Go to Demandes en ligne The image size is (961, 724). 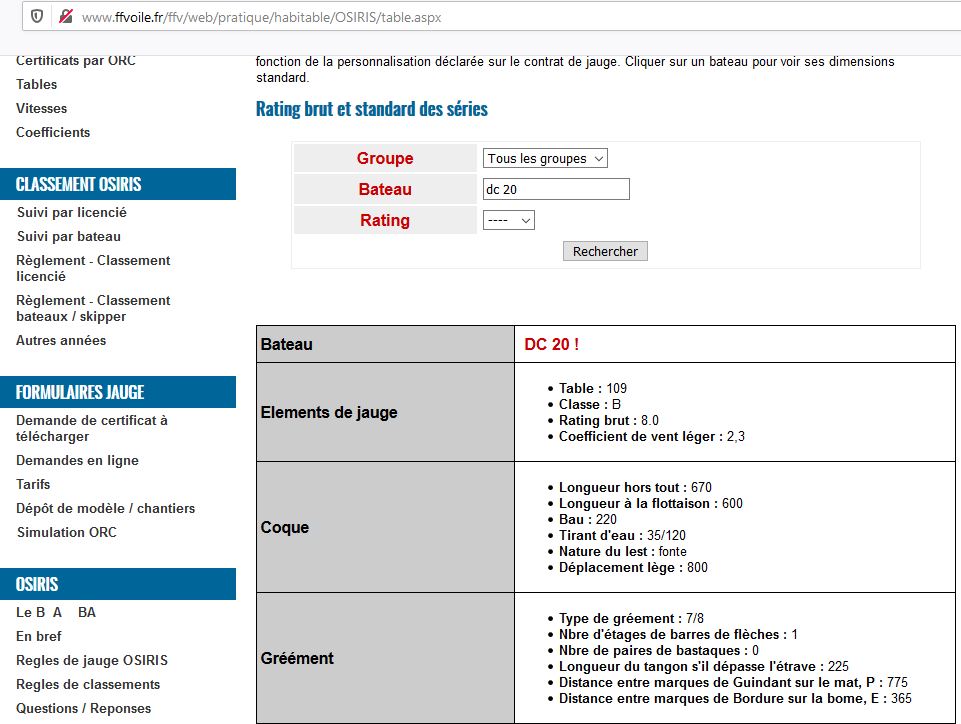pos(77,461)
